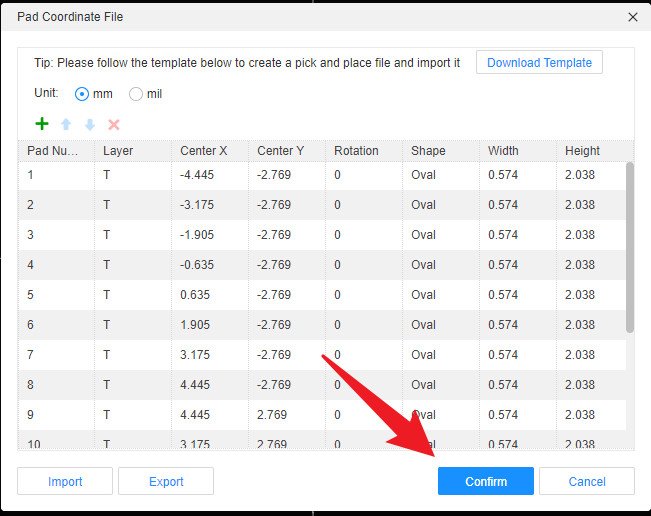651x516 pixels.
Task: Click the Center X column header
Action: pos(204,151)
